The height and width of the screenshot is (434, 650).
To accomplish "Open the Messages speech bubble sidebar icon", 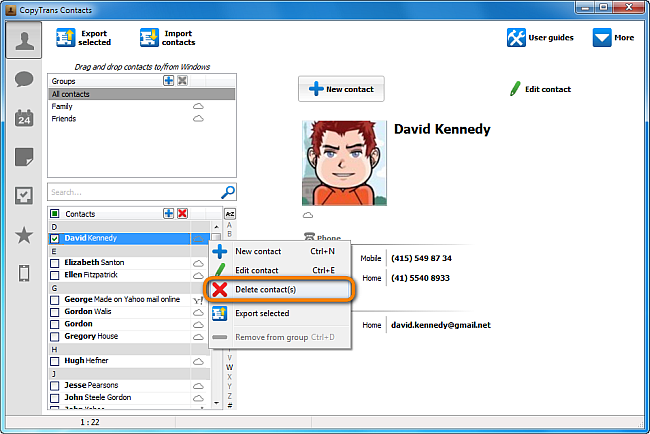I will tap(24, 79).
